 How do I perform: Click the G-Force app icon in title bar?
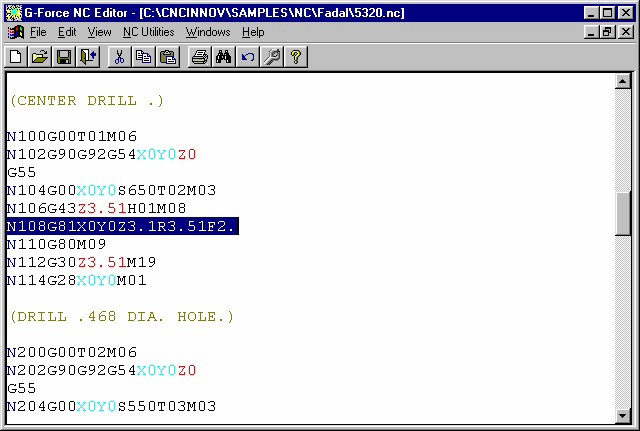tap(13, 13)
